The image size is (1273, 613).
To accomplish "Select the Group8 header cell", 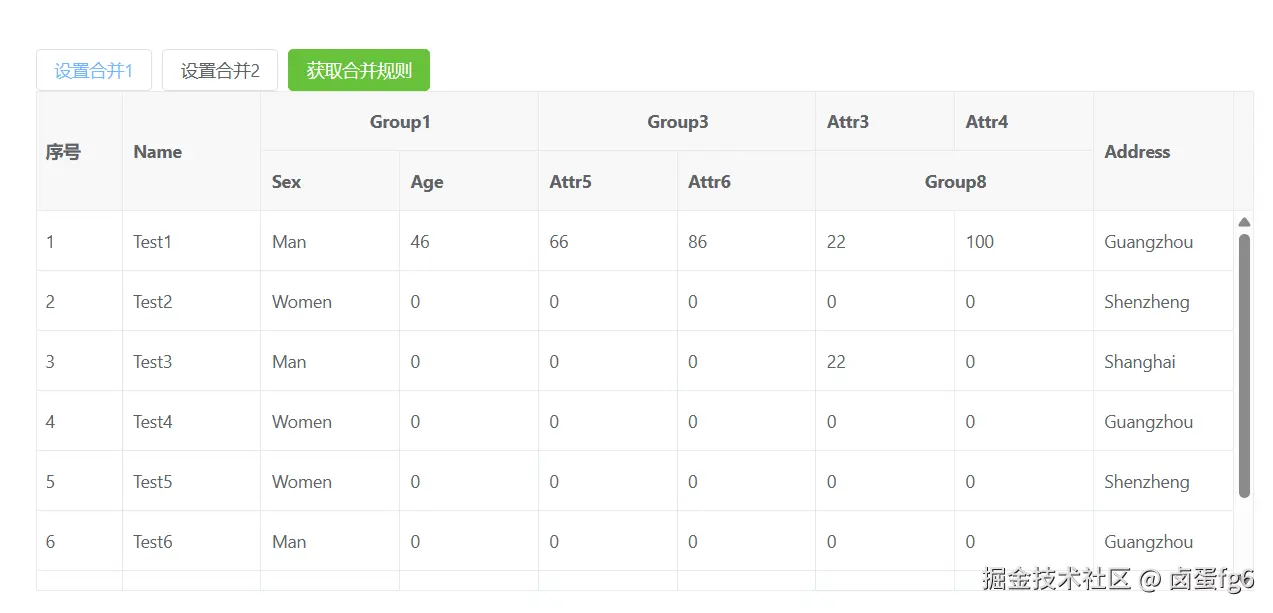I will pyautogui.click(x=954, y=182).
